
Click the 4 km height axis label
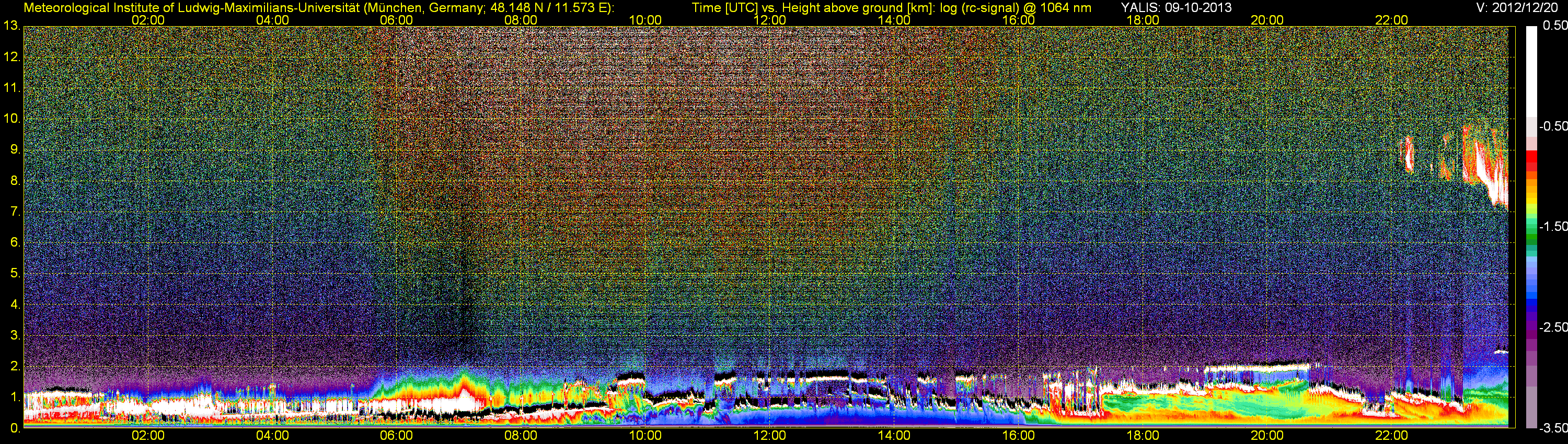(15, 304)
